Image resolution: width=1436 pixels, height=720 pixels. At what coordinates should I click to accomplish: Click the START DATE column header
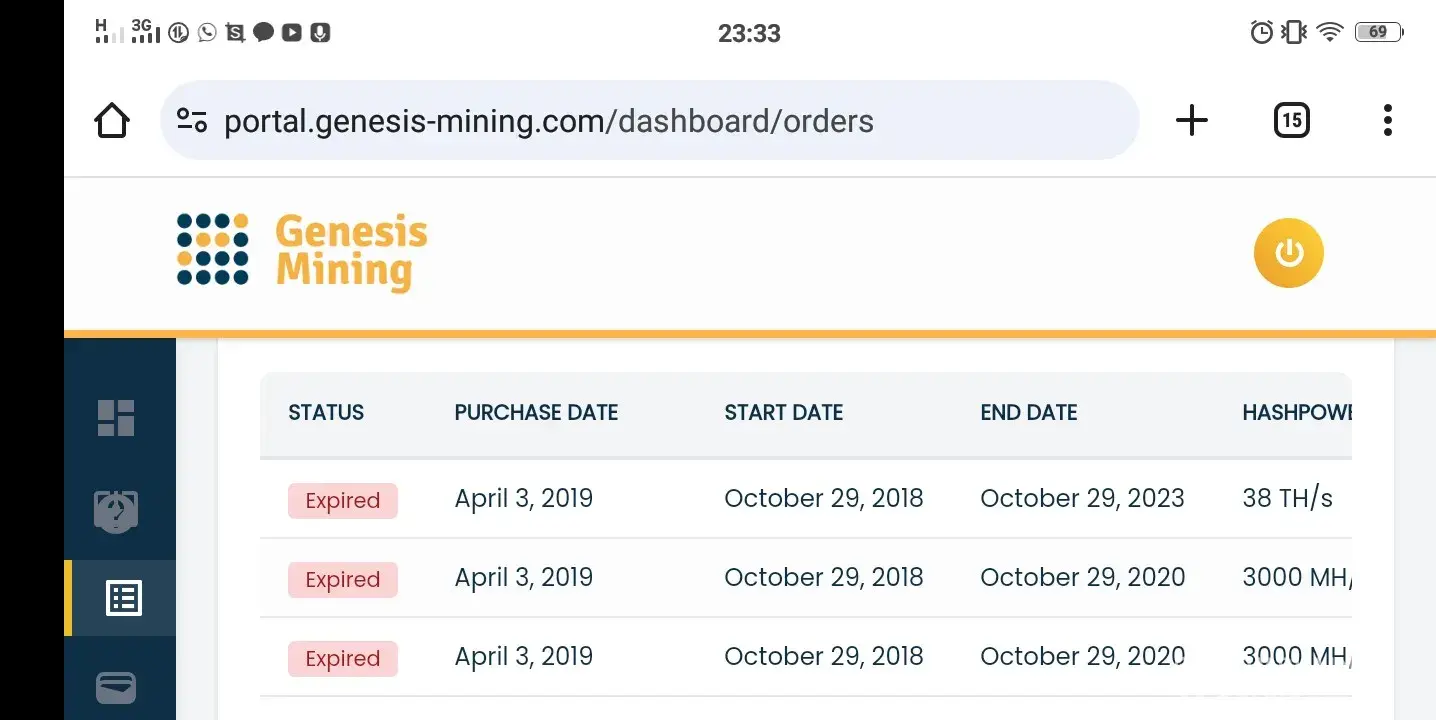(x=783, y=413)
